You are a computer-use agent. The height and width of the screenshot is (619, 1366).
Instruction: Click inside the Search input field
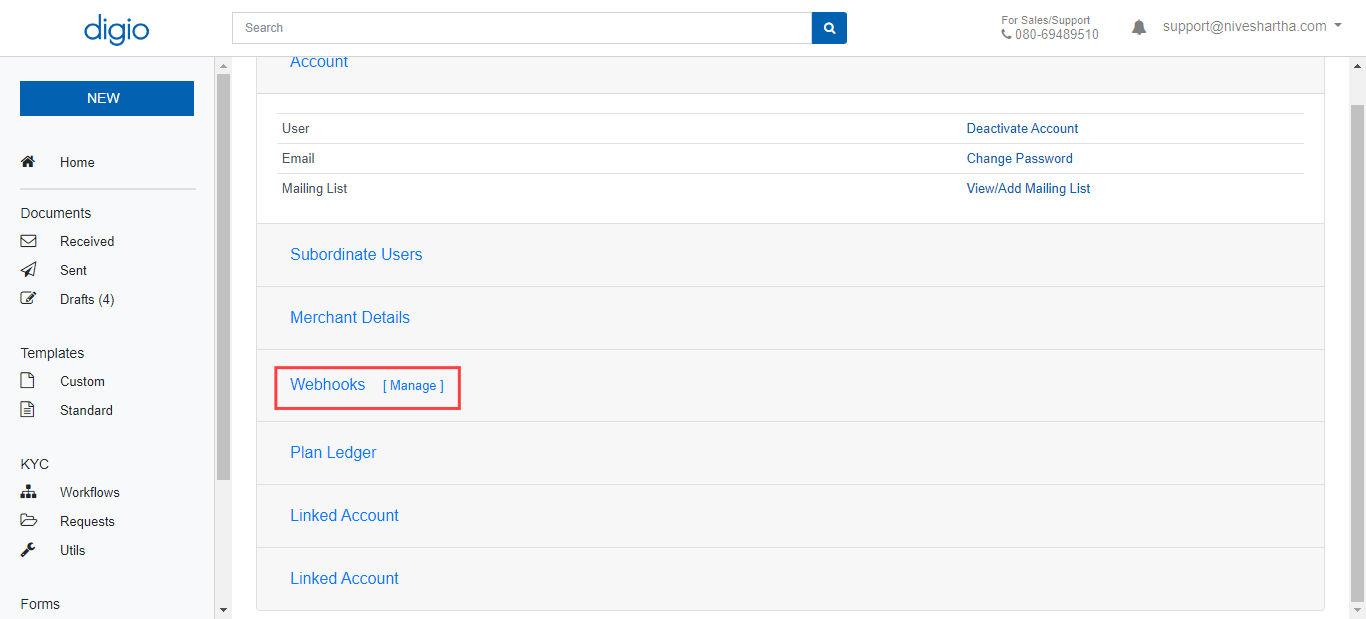coord(521,28)
